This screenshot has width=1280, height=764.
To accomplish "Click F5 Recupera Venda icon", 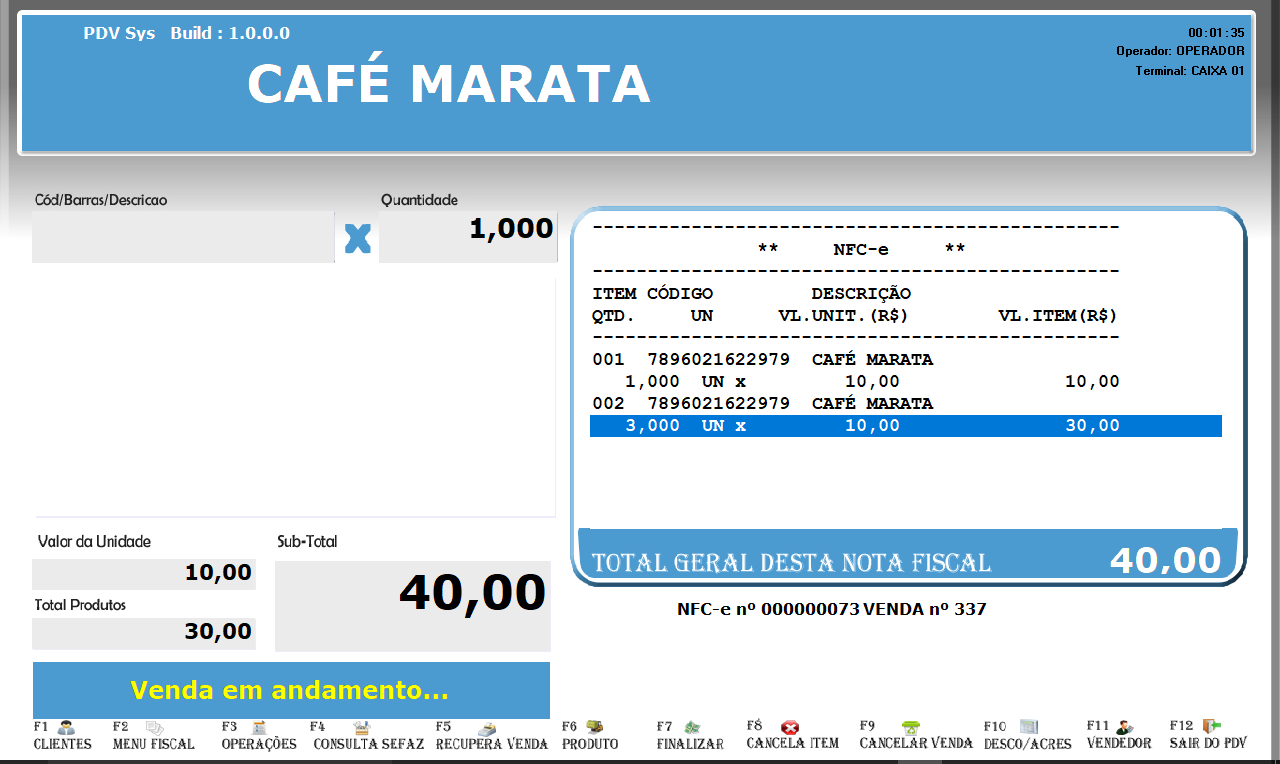I will coord(487,728).
